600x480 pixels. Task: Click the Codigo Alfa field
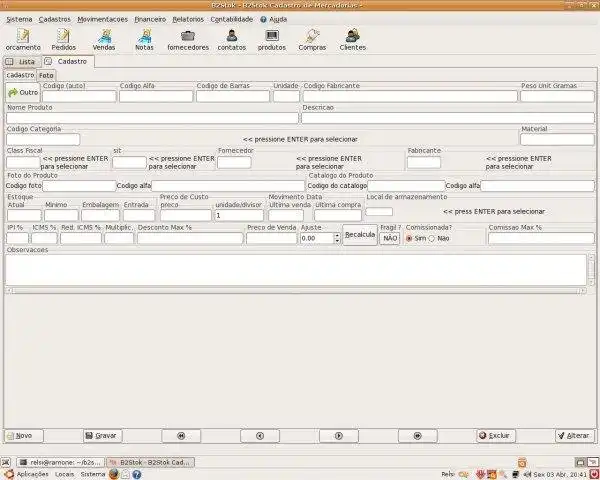point(156,96)
